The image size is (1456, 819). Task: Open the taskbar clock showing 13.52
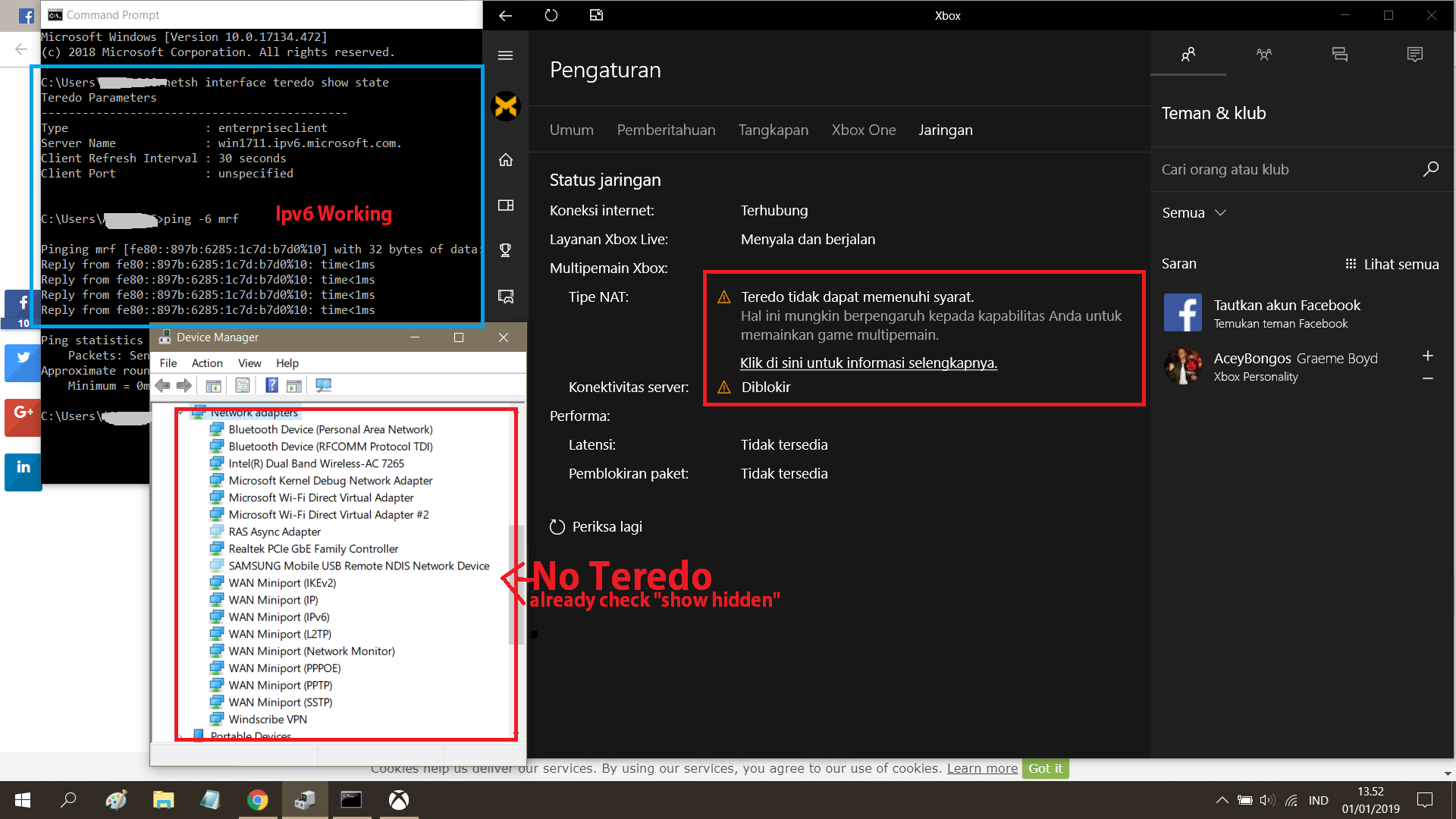click(x=1370, y=800)
